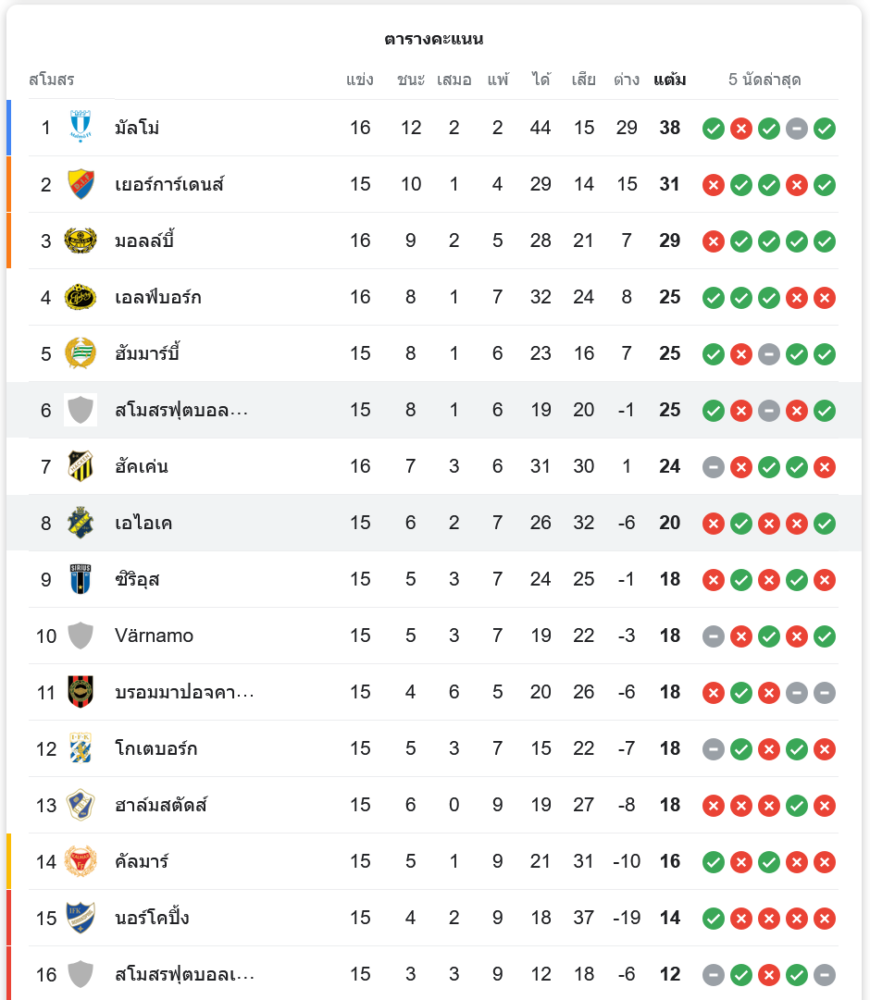The width and height of the screenshot is (870, 1000).
Task: Click the IFK Göteborg crest in row 12
Action: (x=80, y=748)
